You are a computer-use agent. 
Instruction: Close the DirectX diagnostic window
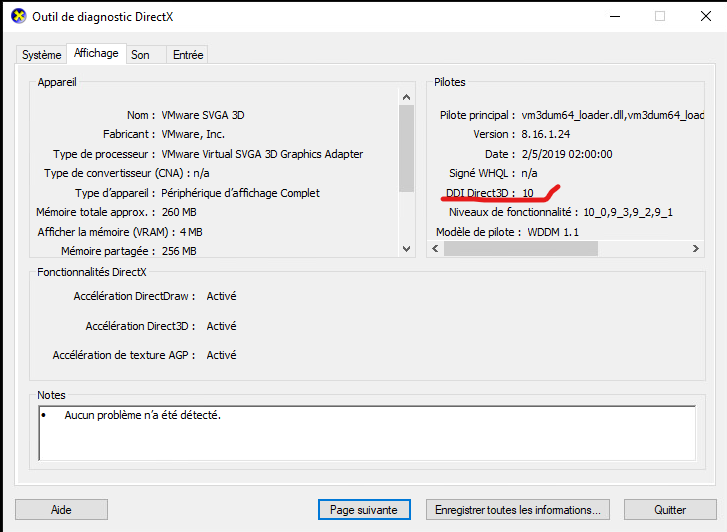pyautogui.click(x=706, y=16)
